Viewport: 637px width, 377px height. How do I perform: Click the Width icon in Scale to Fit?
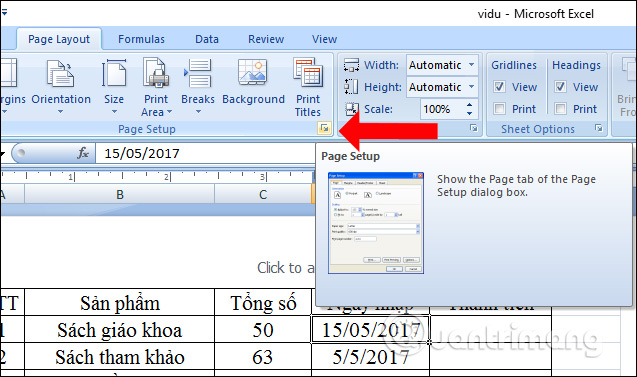pyautogui.click(x=351, y=65)
